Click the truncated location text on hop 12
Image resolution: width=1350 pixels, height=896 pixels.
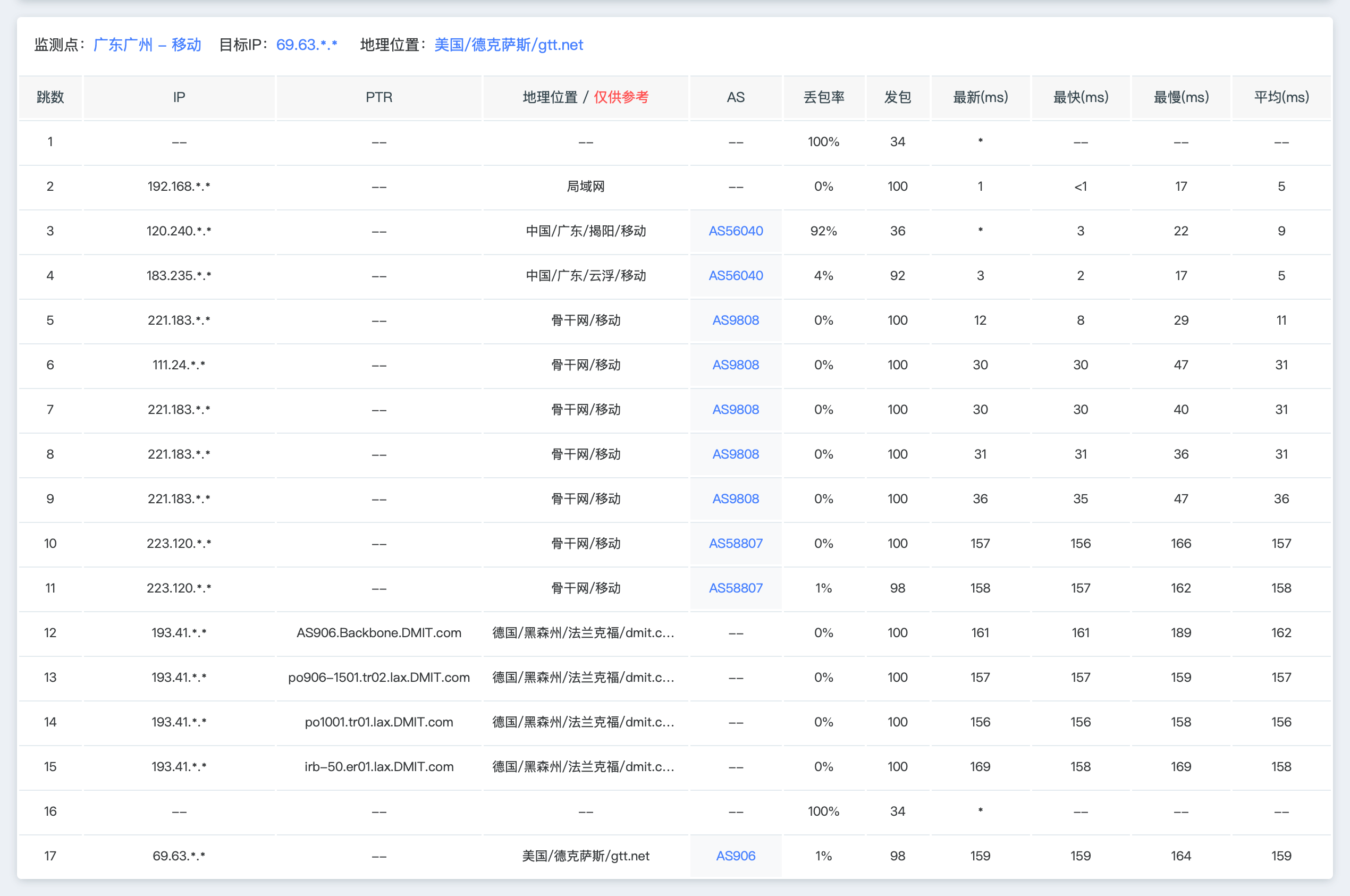click(584, 632)
